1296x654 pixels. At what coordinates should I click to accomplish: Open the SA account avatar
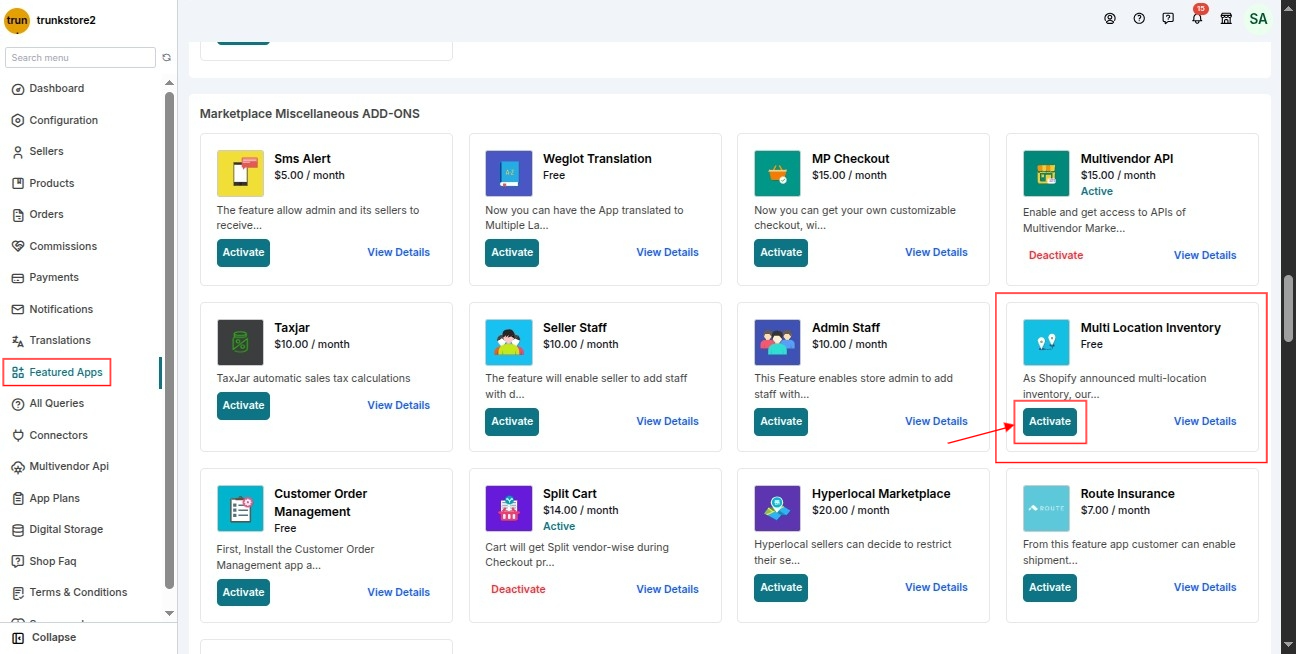(1258, 19)
